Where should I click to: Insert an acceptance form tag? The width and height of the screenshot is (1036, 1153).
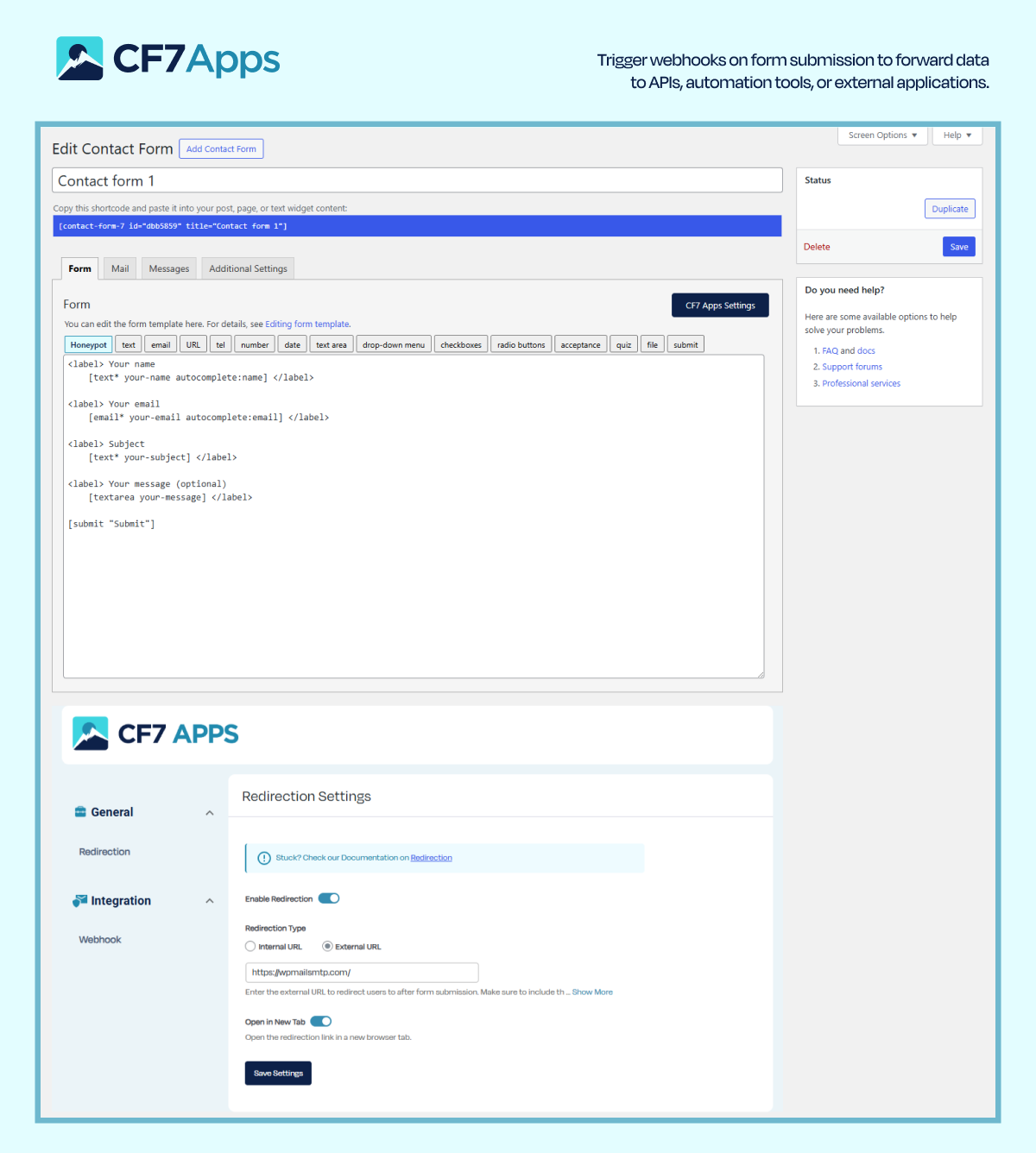[580, 343]
